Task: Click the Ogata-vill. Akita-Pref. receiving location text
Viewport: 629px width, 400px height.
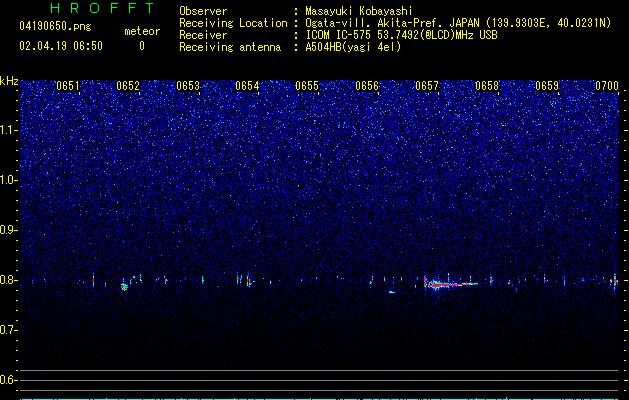Action: coord(458,23)
